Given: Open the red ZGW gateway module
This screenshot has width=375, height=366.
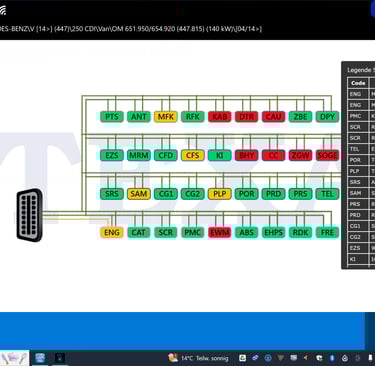Looking at the screenshot, I should tap(300, 155).
